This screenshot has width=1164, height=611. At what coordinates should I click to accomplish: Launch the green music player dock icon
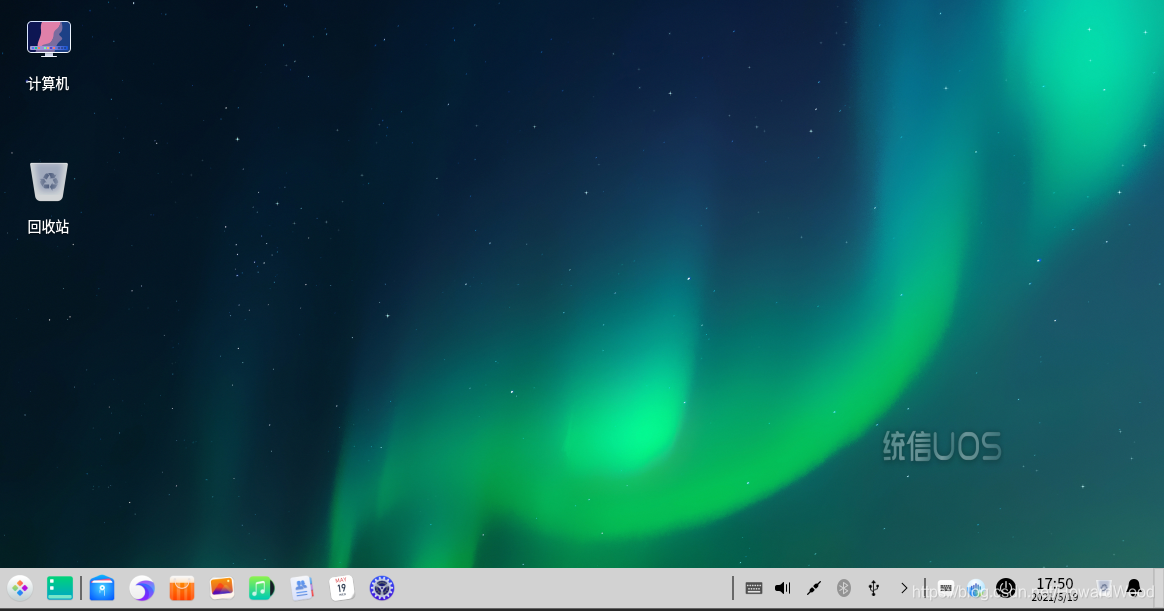click(261, 588)
